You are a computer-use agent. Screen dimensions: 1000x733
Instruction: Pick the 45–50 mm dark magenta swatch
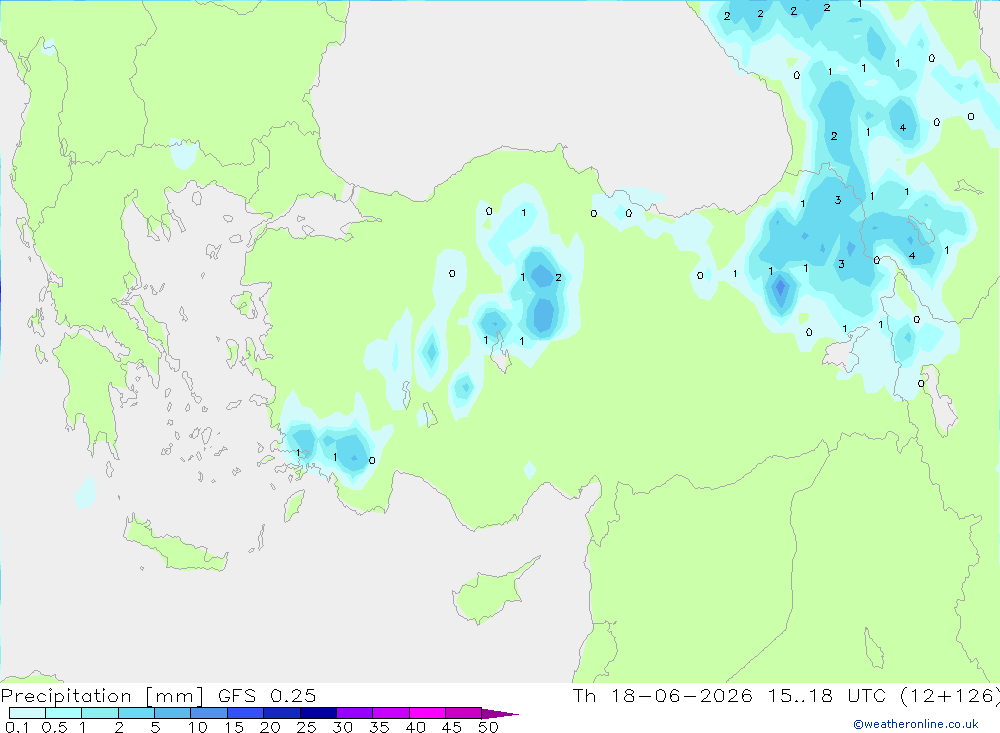pos(464,713)
